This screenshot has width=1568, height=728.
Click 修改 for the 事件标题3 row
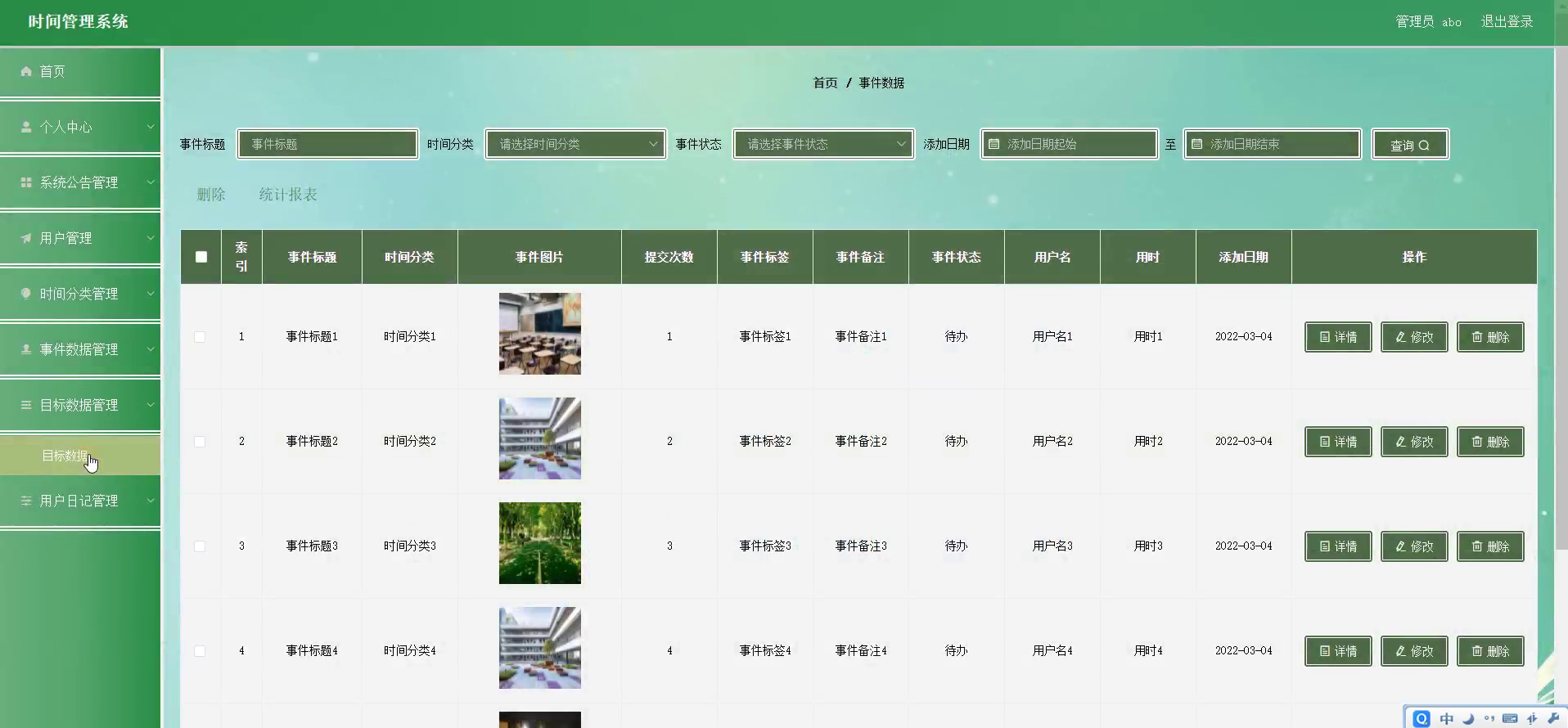[1414, 546]
